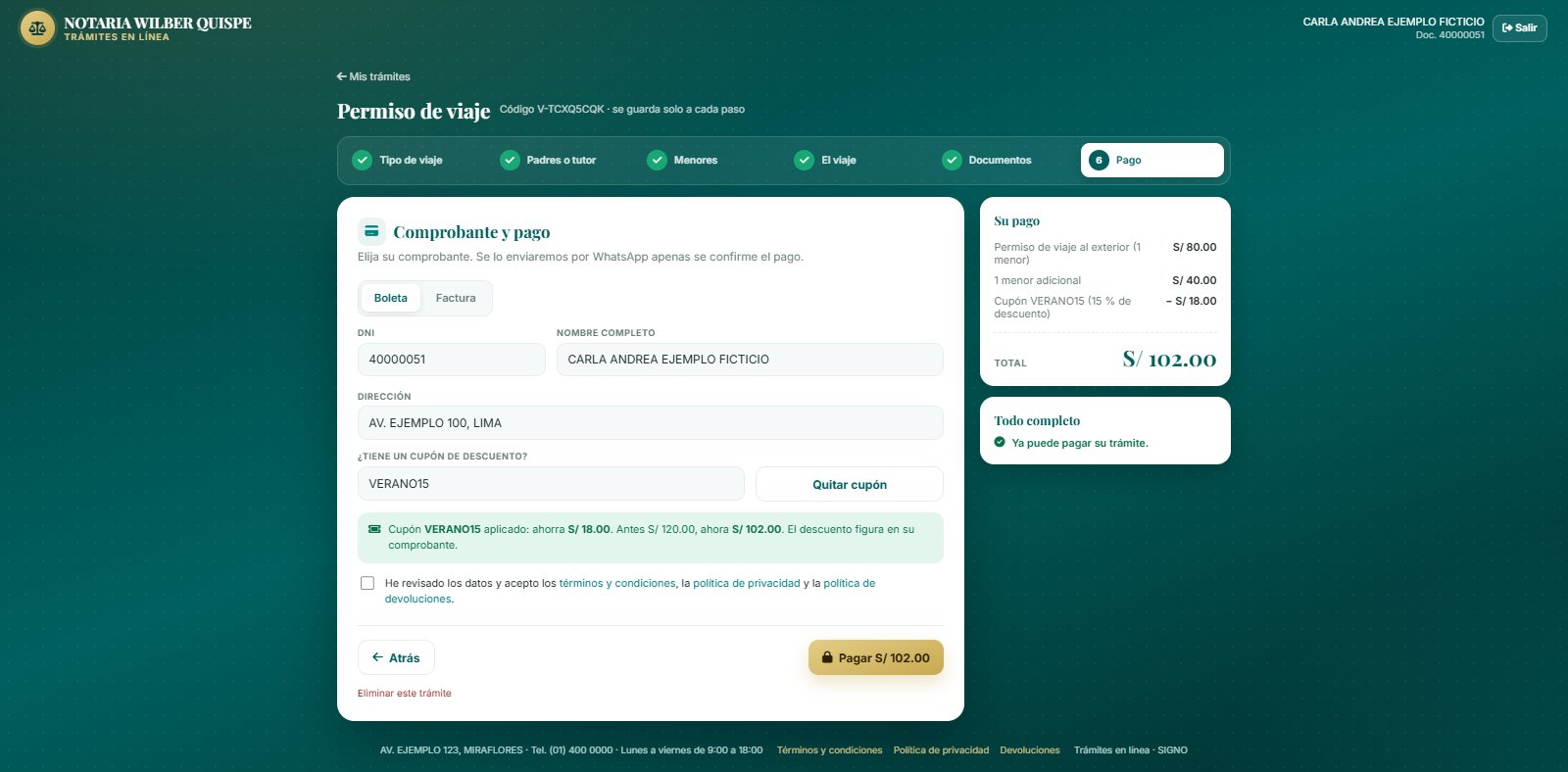
Task: Click the green check icon for Tipo de viaje
Action: (362, 160)
